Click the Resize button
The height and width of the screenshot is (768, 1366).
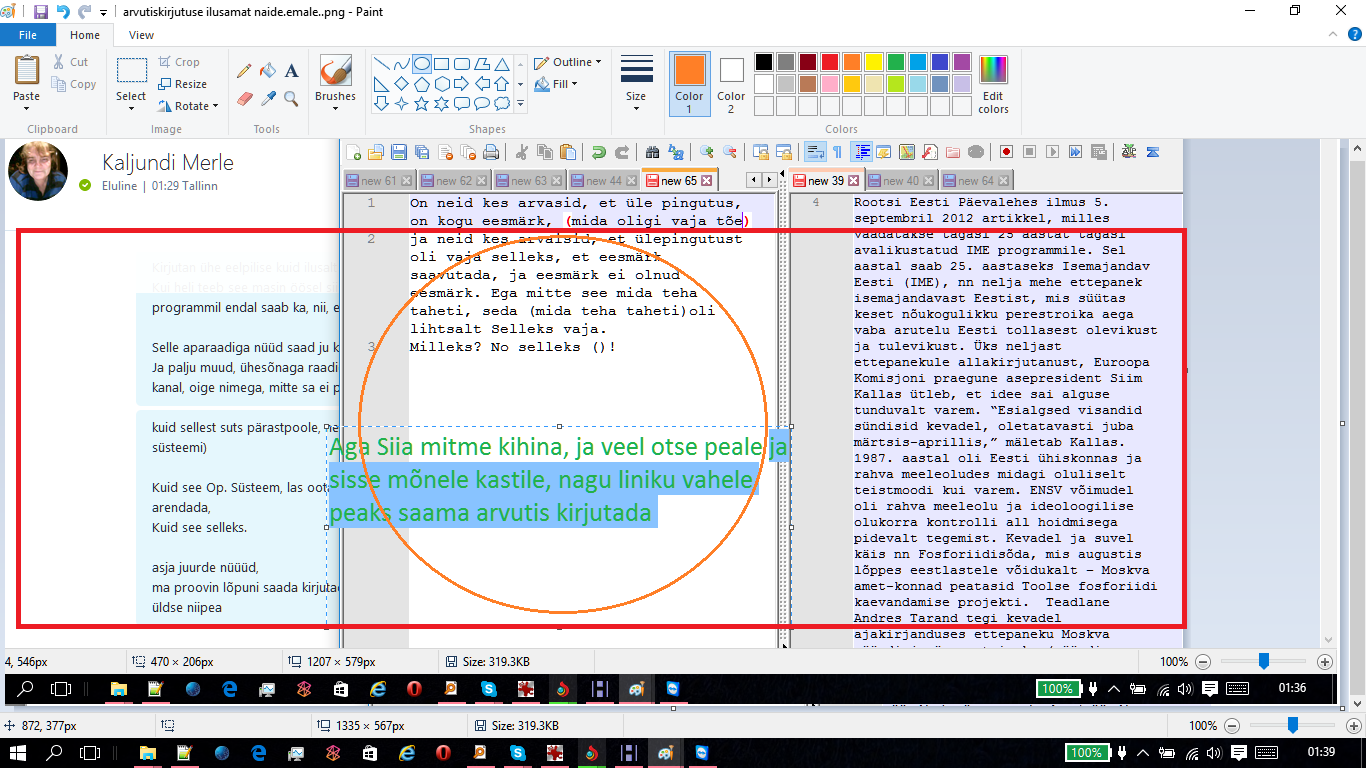click(x=183, y=84)
